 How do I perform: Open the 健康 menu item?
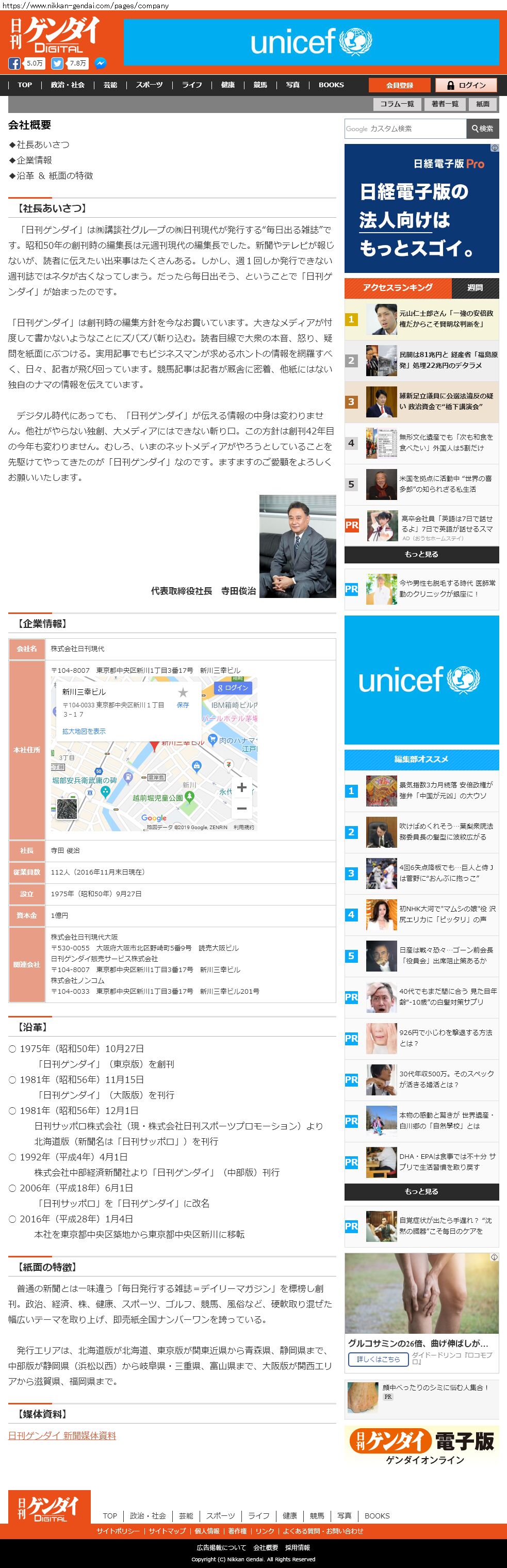pyautogui.click(x=227, y=85)
